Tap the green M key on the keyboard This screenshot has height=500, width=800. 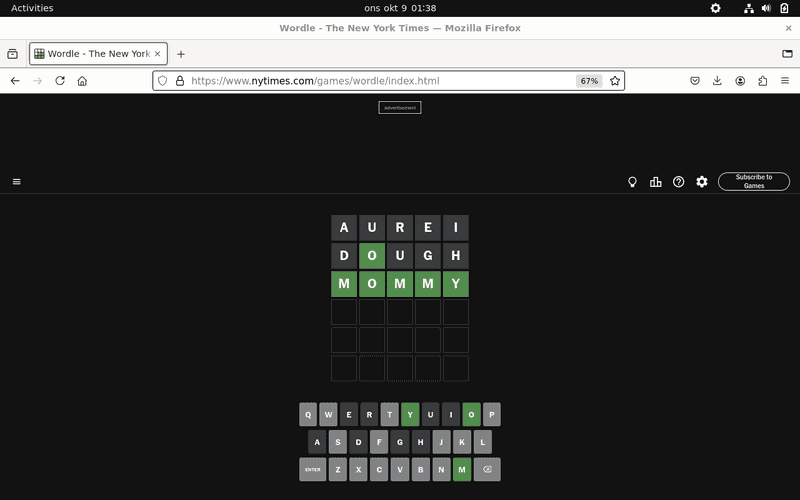click(462, 469)
